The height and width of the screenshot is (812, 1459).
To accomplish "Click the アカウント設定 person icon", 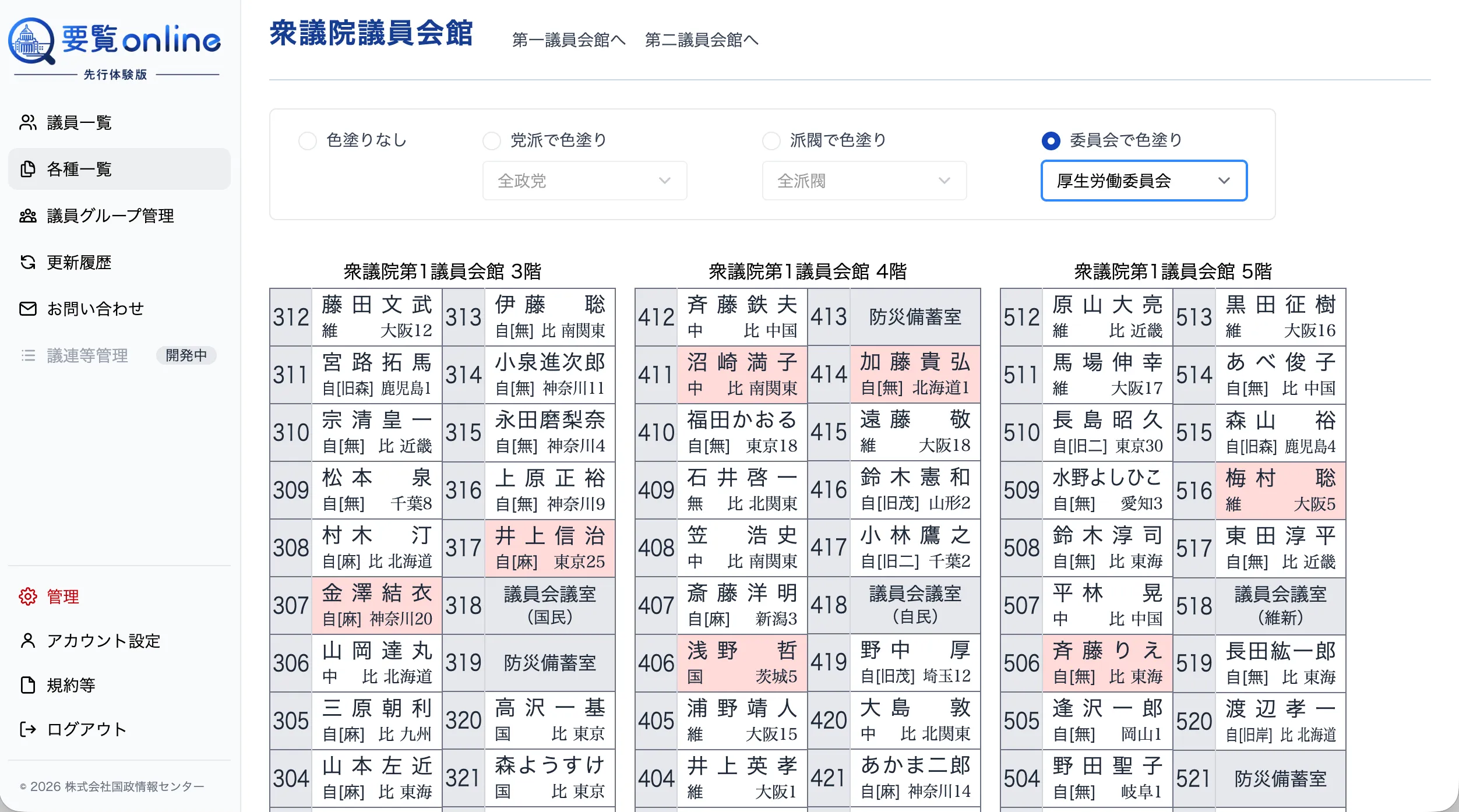I will tap(28, 641).
